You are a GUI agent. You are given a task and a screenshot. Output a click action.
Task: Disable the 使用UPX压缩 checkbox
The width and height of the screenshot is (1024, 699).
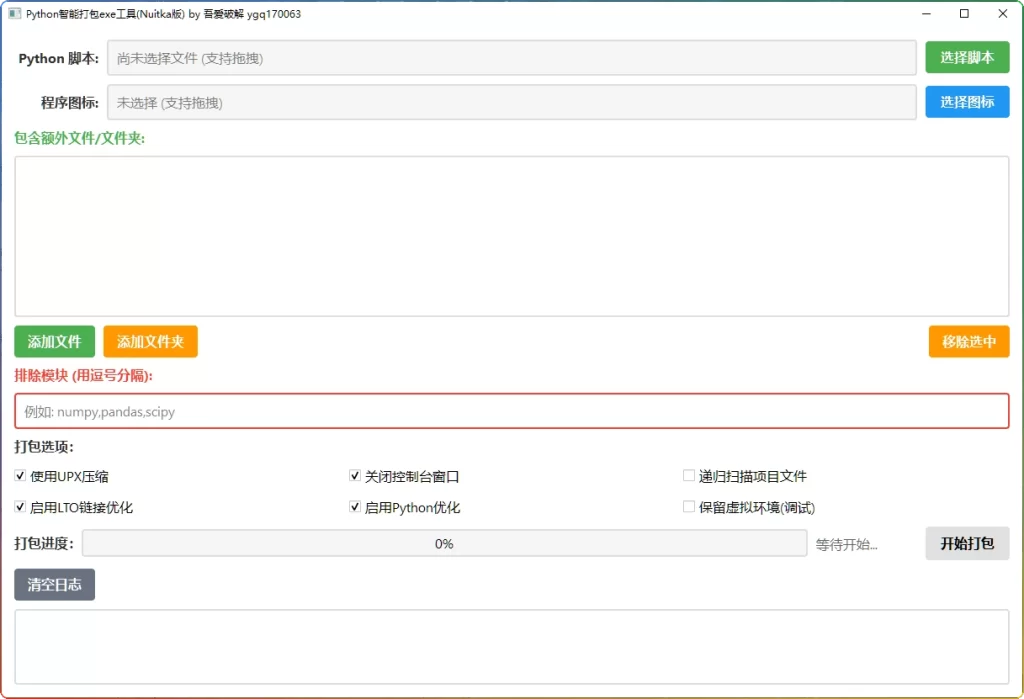pos(20,476)
